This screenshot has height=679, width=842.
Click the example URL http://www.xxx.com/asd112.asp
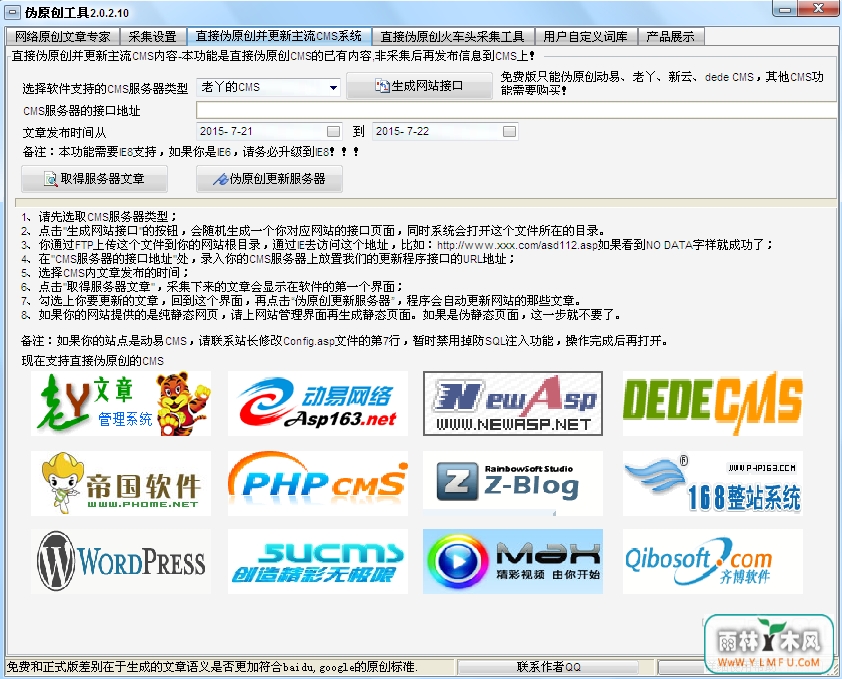[x=517, y=245]
